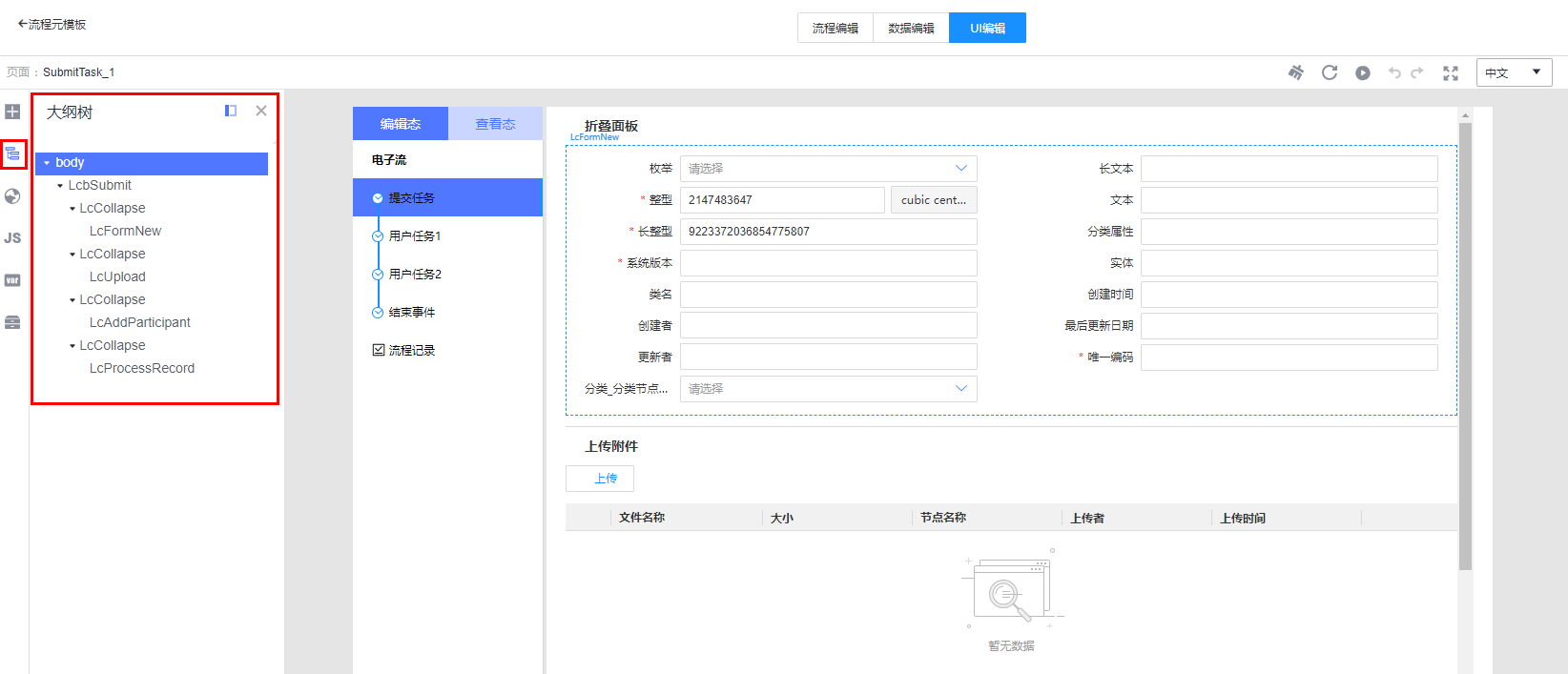Go back to 流程元模板
The image size is (1568, 674).
[52, 24]
